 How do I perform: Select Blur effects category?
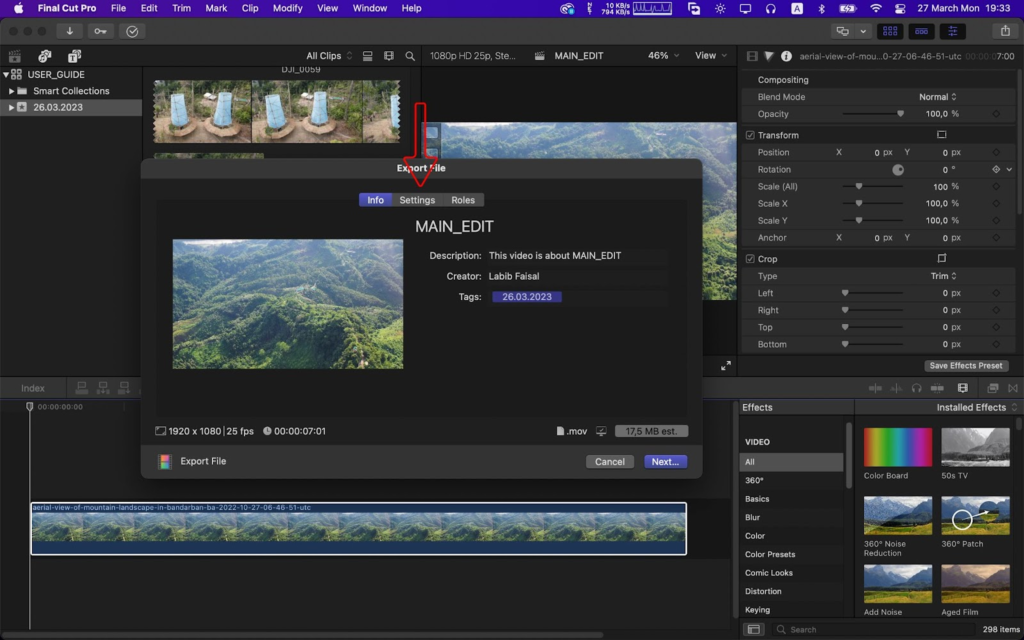[x=752, y=517]
